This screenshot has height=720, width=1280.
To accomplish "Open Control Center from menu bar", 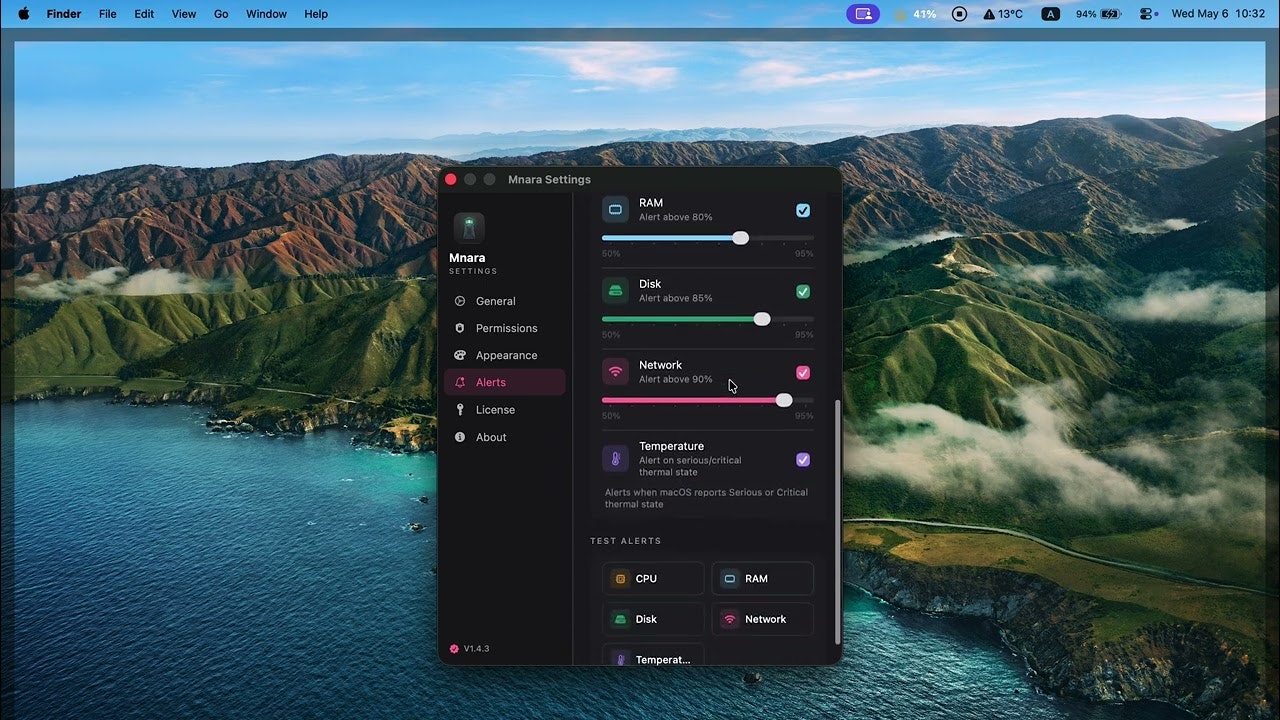I will click(x=1148, y=14).
